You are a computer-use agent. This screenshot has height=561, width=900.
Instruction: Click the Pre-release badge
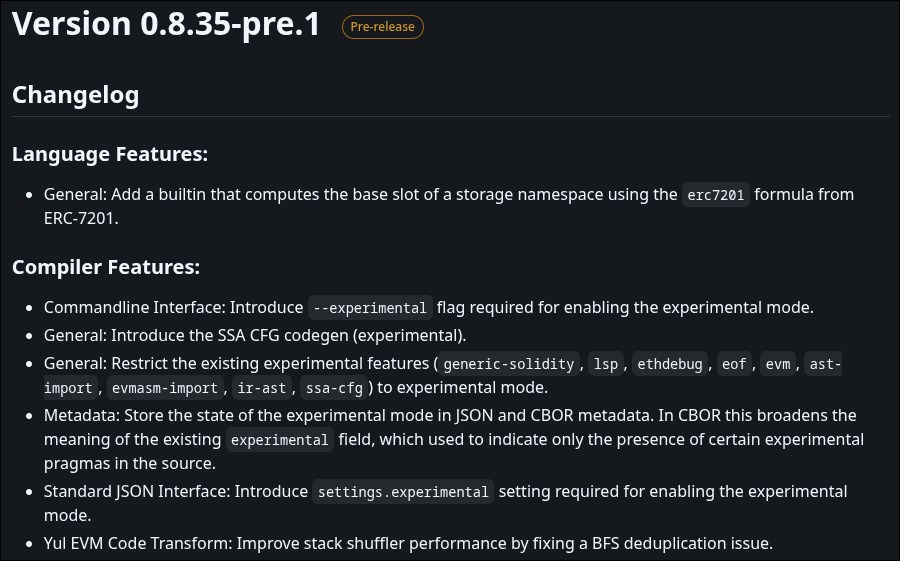pyautogui.click(x=383, y=27)
